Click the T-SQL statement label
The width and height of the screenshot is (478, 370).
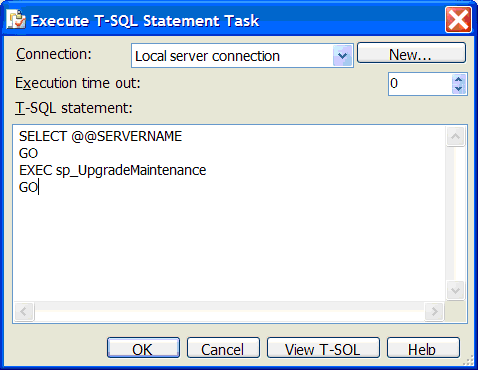click(x=74, y=108)
